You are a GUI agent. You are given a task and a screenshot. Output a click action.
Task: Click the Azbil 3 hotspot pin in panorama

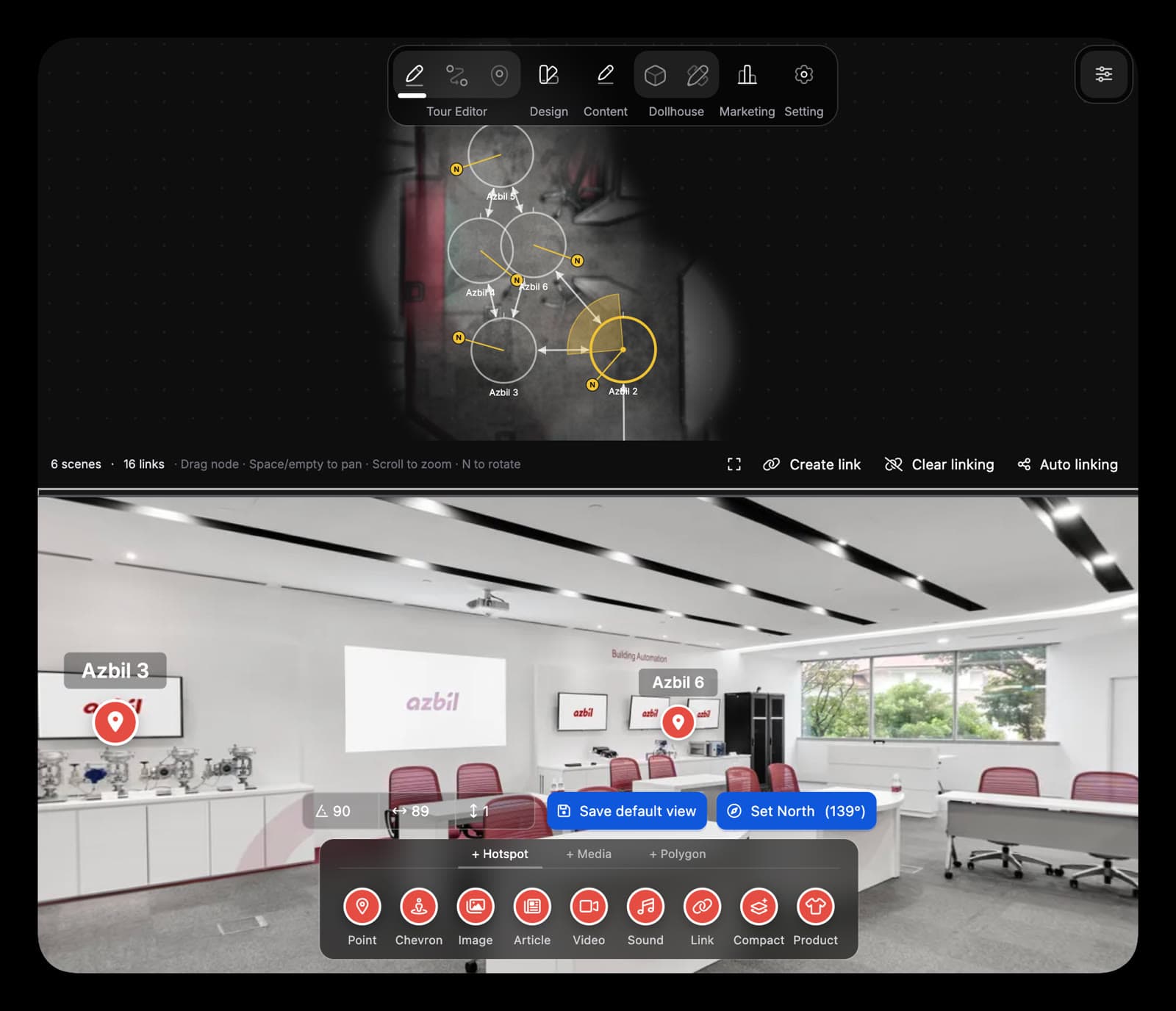tap(115, 722)
